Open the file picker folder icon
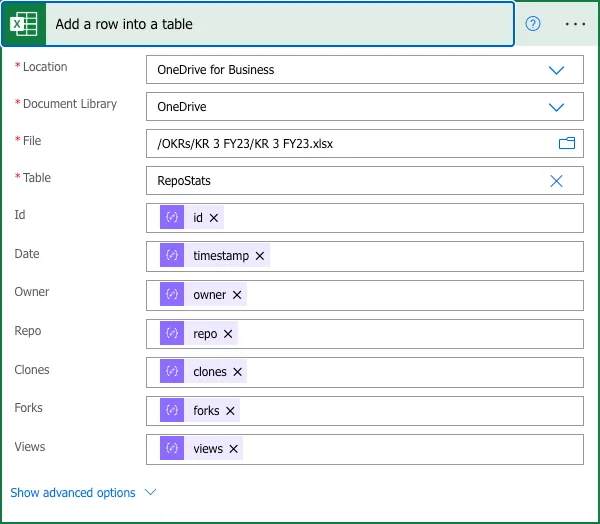600x524 pixels. (x=567, y=143)
